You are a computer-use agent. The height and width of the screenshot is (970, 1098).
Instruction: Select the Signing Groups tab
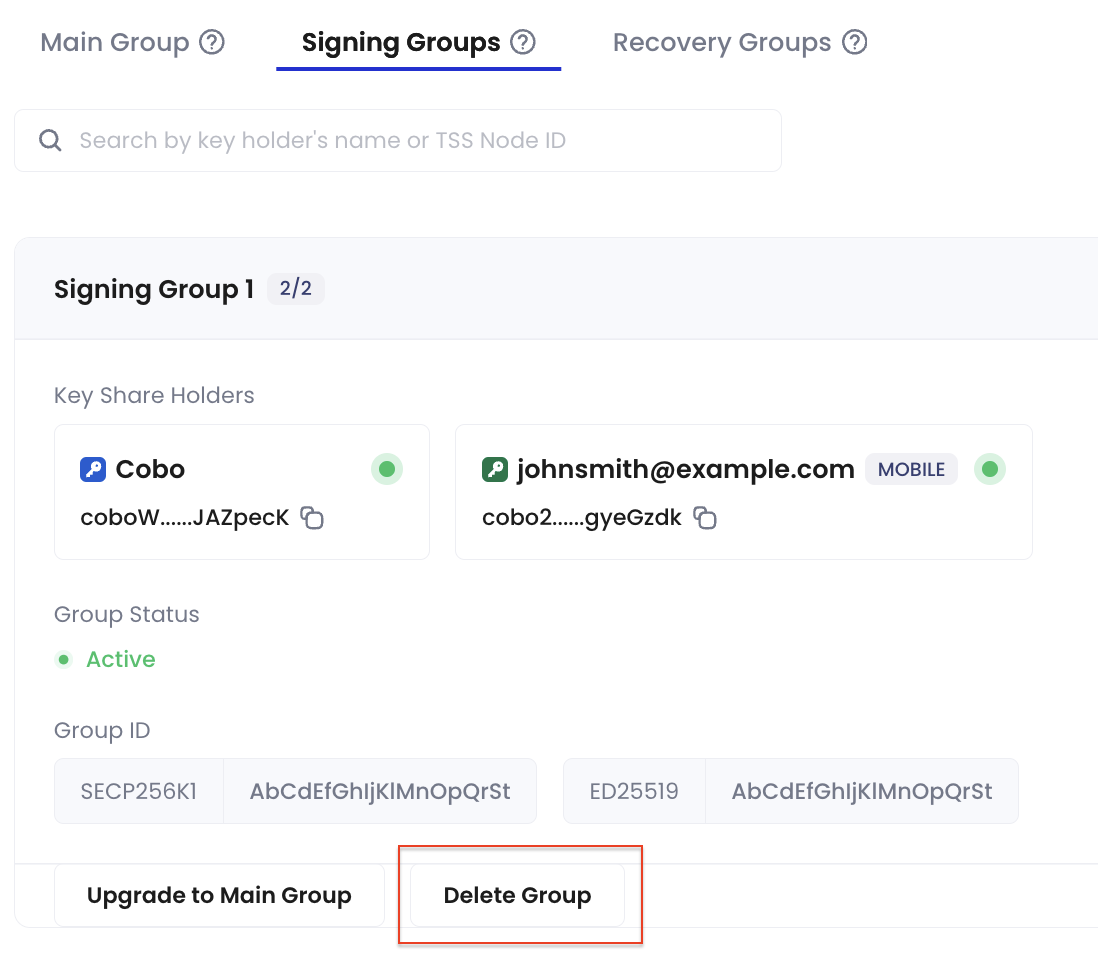pos(401,42)
